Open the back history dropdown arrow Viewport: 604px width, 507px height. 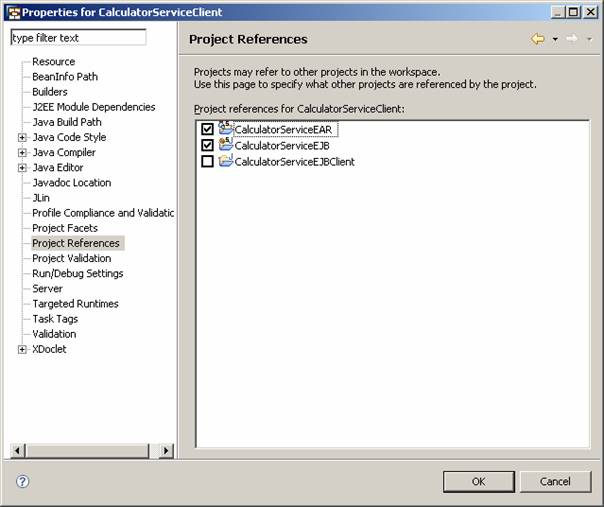coord(554,39)
